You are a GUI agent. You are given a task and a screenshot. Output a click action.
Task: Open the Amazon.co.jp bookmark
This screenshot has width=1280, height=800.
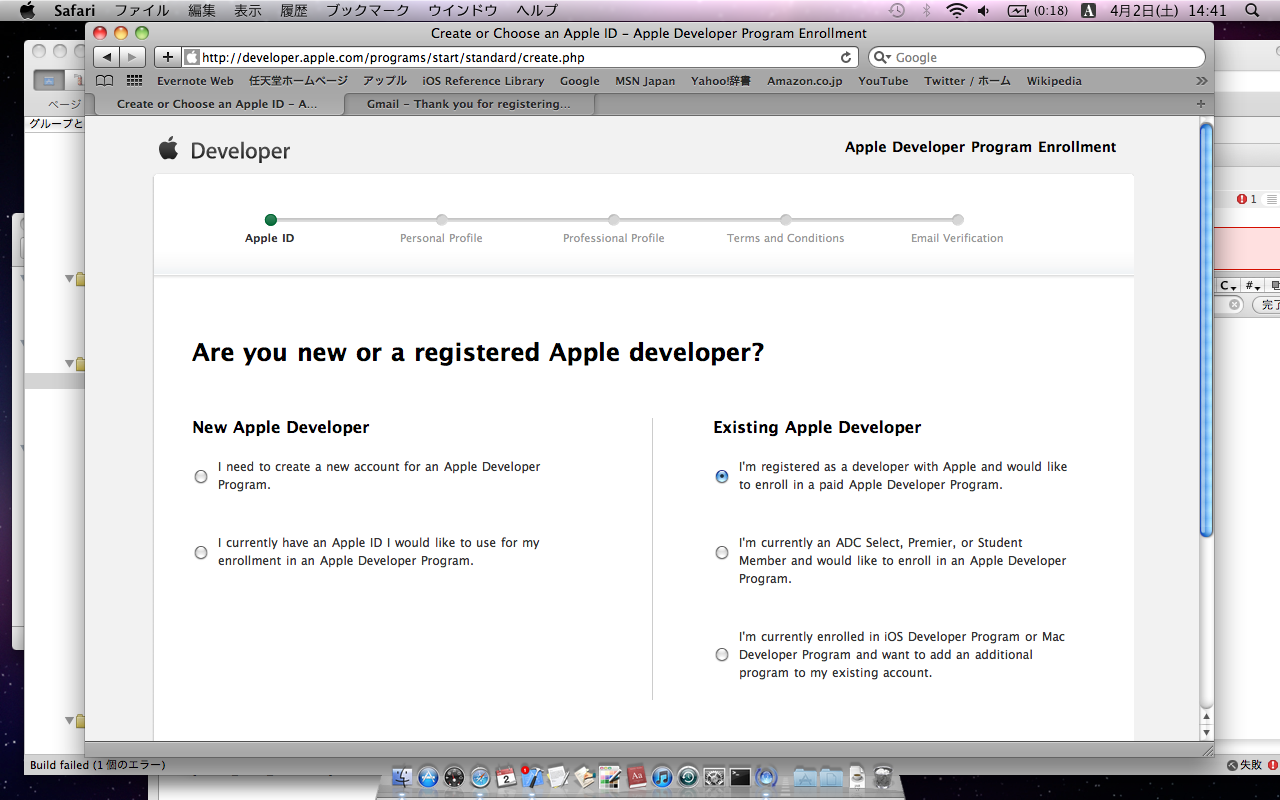click(805, 81)
